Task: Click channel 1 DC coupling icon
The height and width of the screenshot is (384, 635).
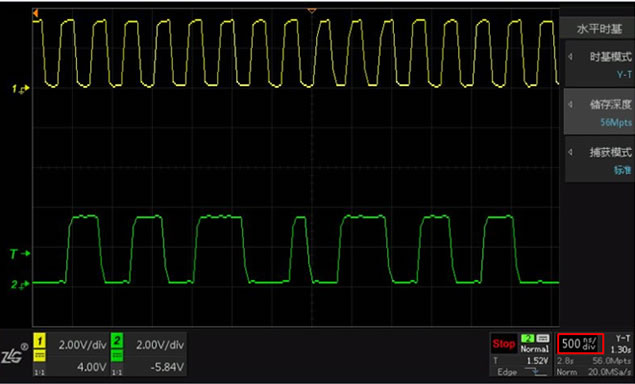Action: [x=39, y=356]
